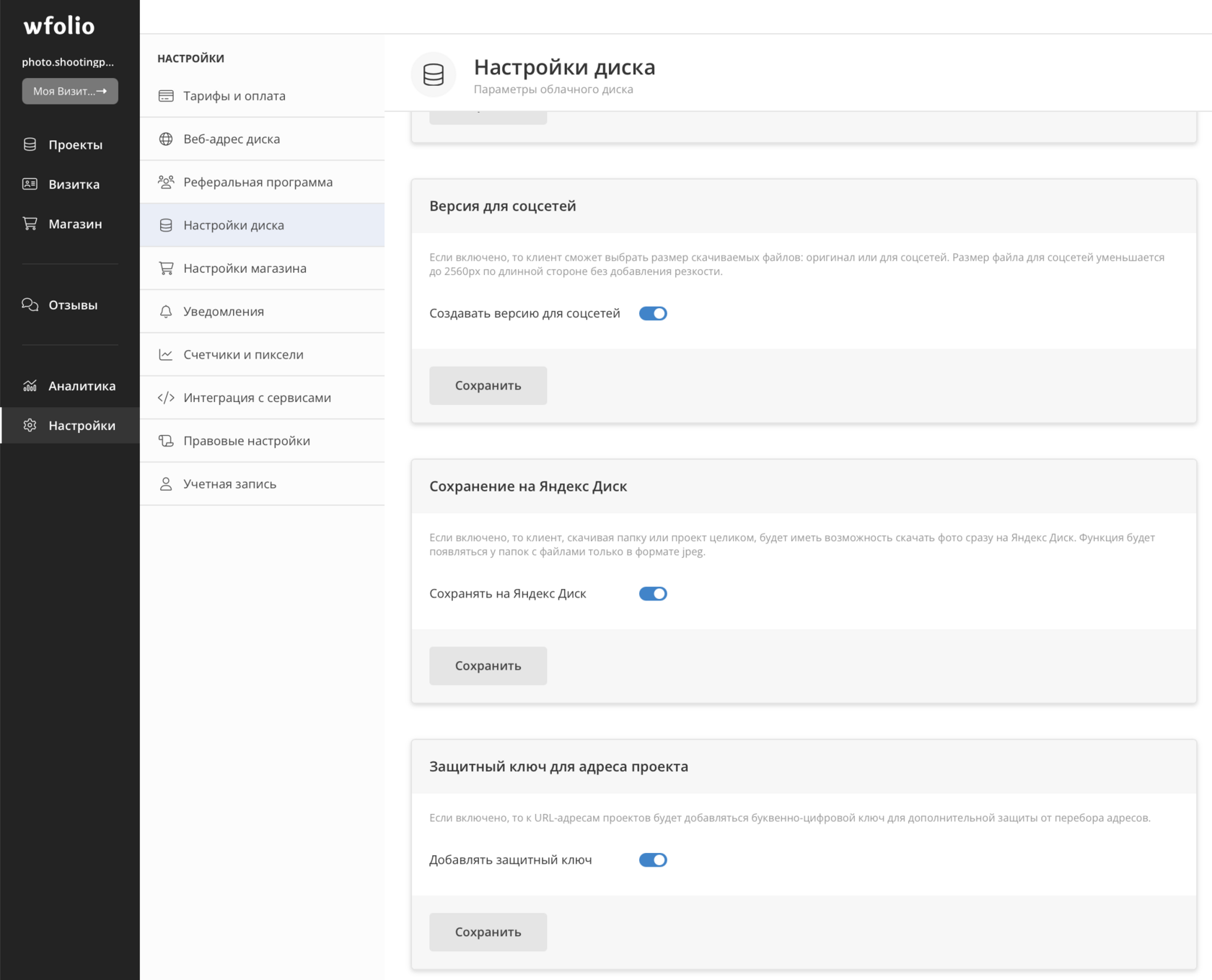Open Реферальная программа settings section
Image resolution: width=1212 pixels, height=980 pixels.
[x=258, y=182]
